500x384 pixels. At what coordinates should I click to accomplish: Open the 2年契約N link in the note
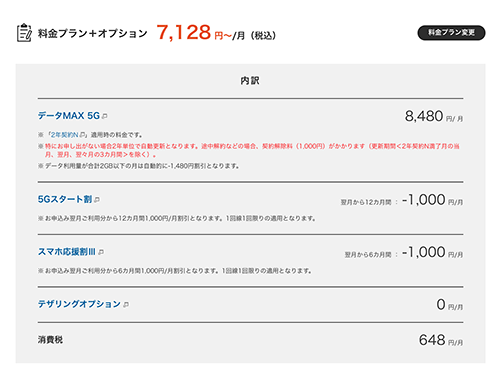[x=64, y=135]
